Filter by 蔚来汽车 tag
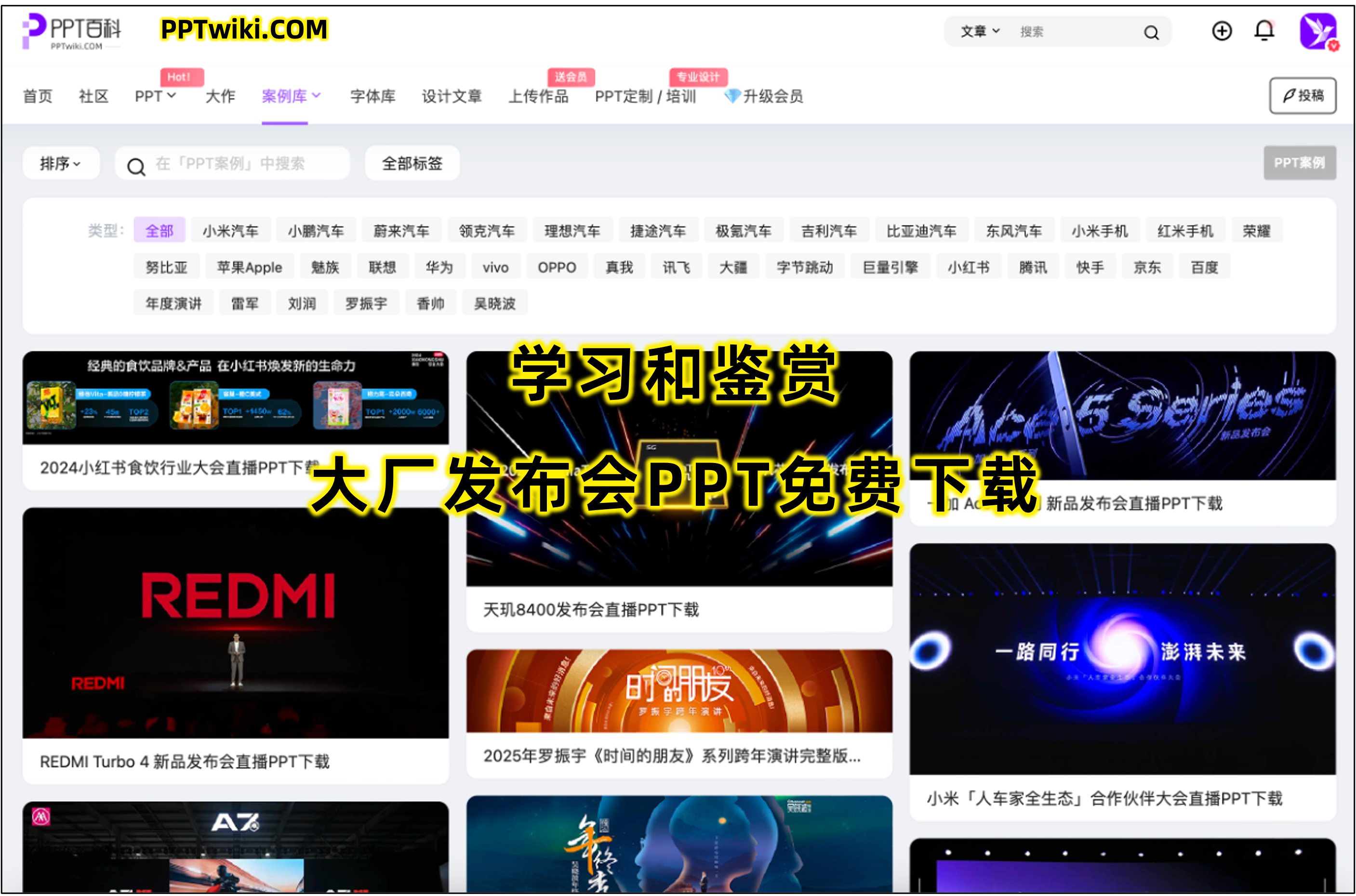Screen dimensions: 1356x896 point(401,230)
